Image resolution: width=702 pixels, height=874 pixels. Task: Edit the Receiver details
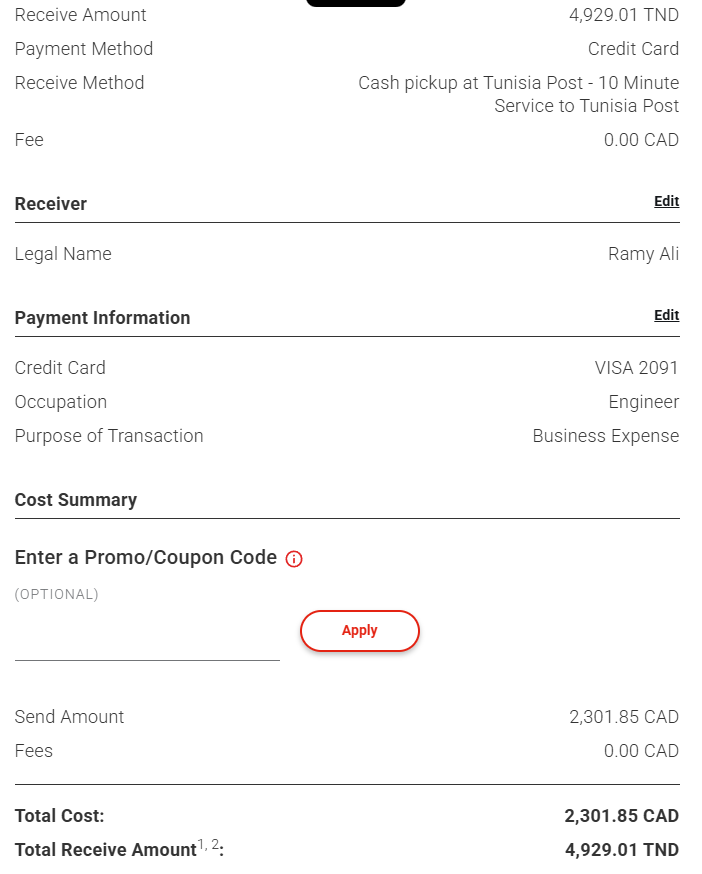666,201
